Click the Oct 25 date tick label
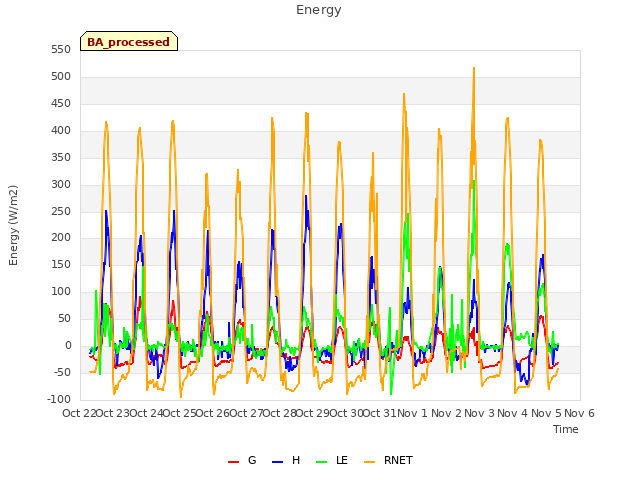Viewport: 640px width, 480px height. click(x=180, y=413)
